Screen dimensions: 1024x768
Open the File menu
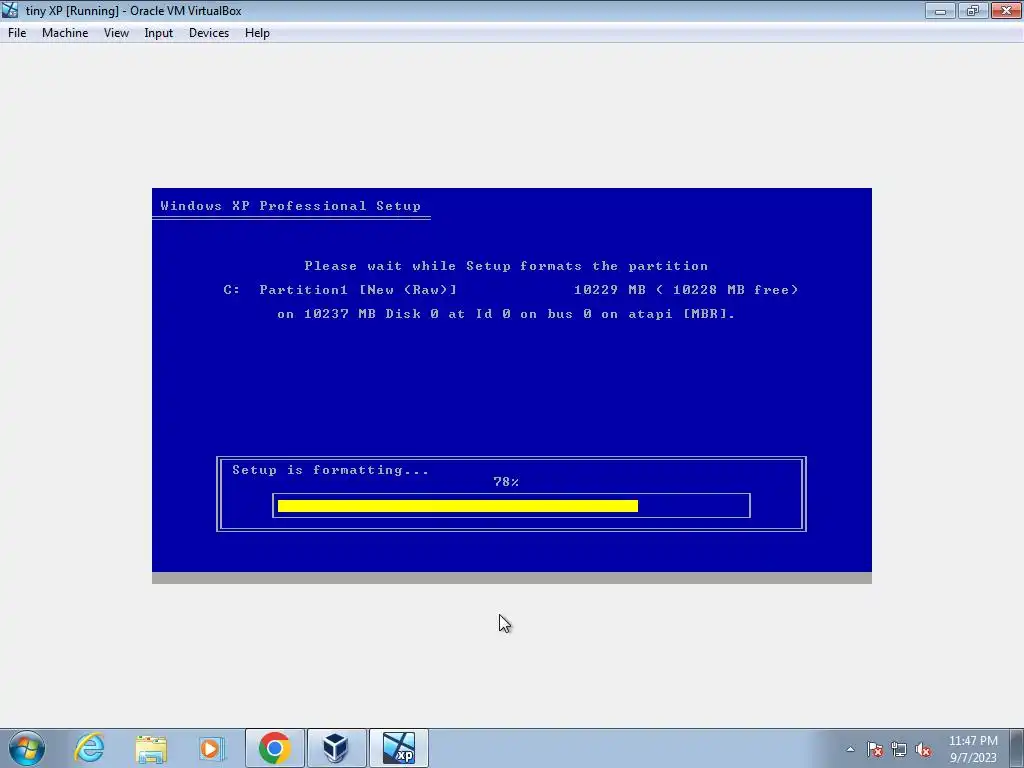tap(17, 33)
